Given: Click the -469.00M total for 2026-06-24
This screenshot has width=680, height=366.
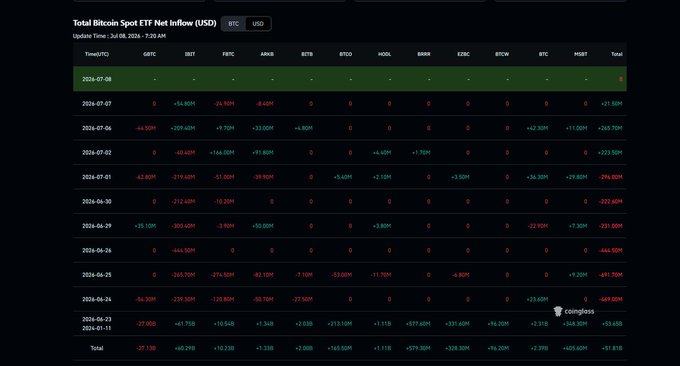Looking at the screenshot, I should point(610,299).
